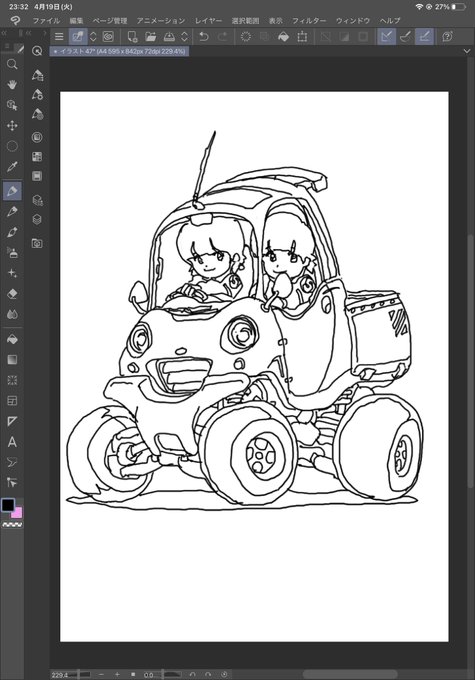
Task: Select the Eraser tool
Action: (x=12, y=294)
